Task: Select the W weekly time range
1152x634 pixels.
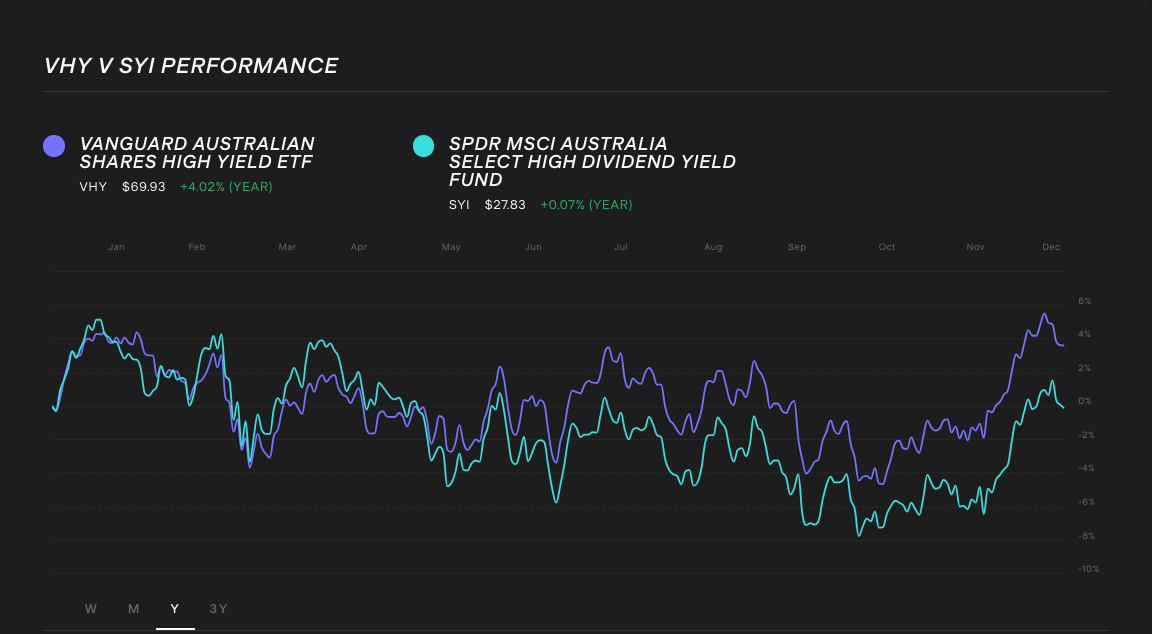Action: (91, 608)
